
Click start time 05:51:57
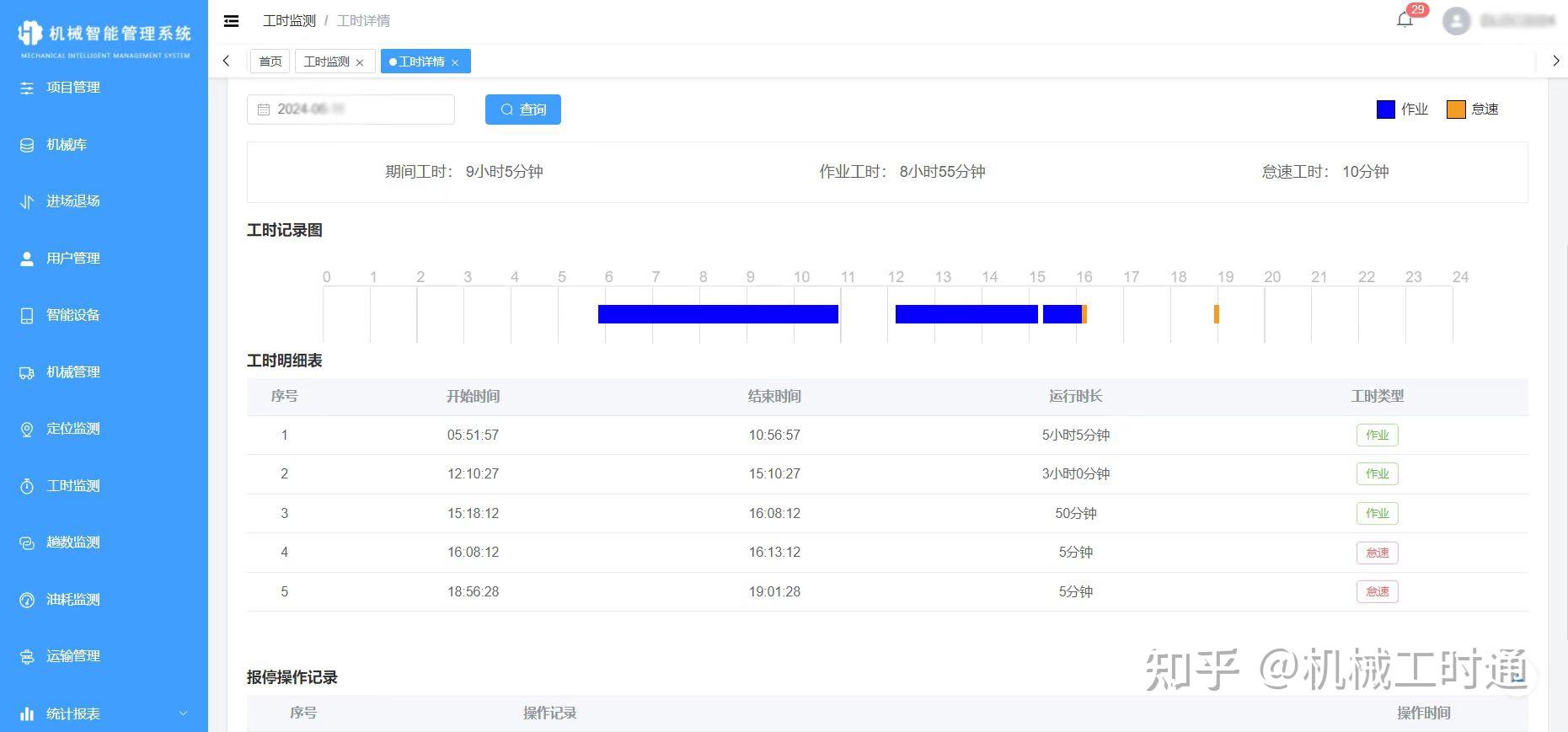[473, 435]
